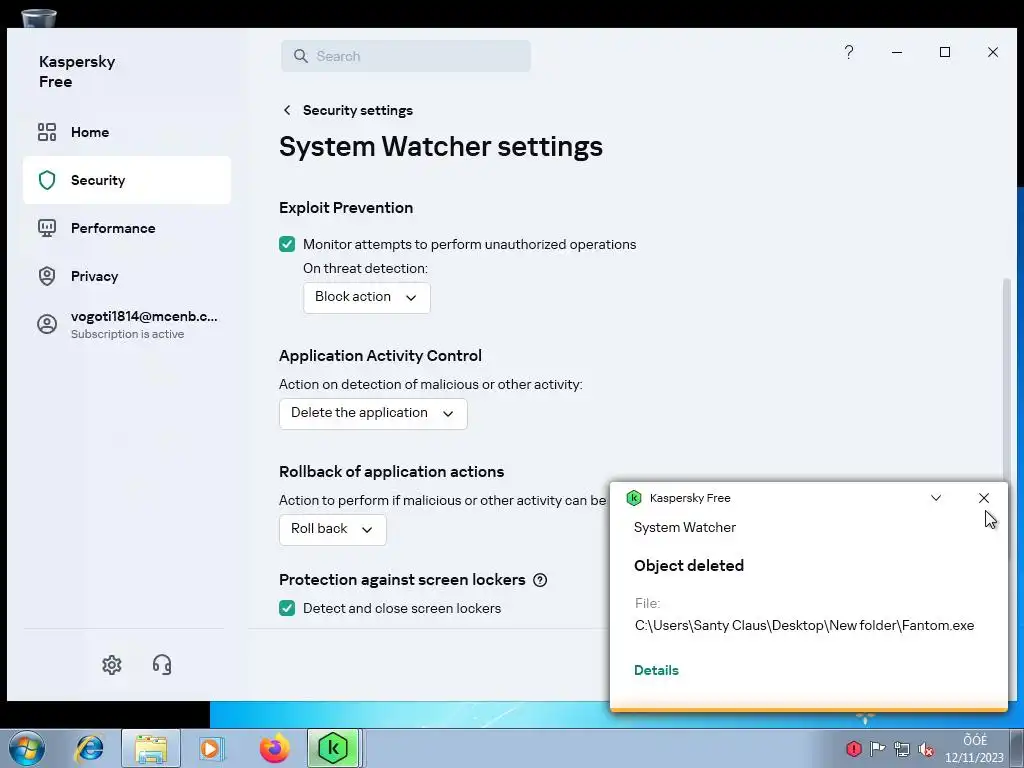The width and height of the screenshot is (1024, 768).
Task: Collapse the Kaspersky Free notification with chevron
Action: coord(936,498)
